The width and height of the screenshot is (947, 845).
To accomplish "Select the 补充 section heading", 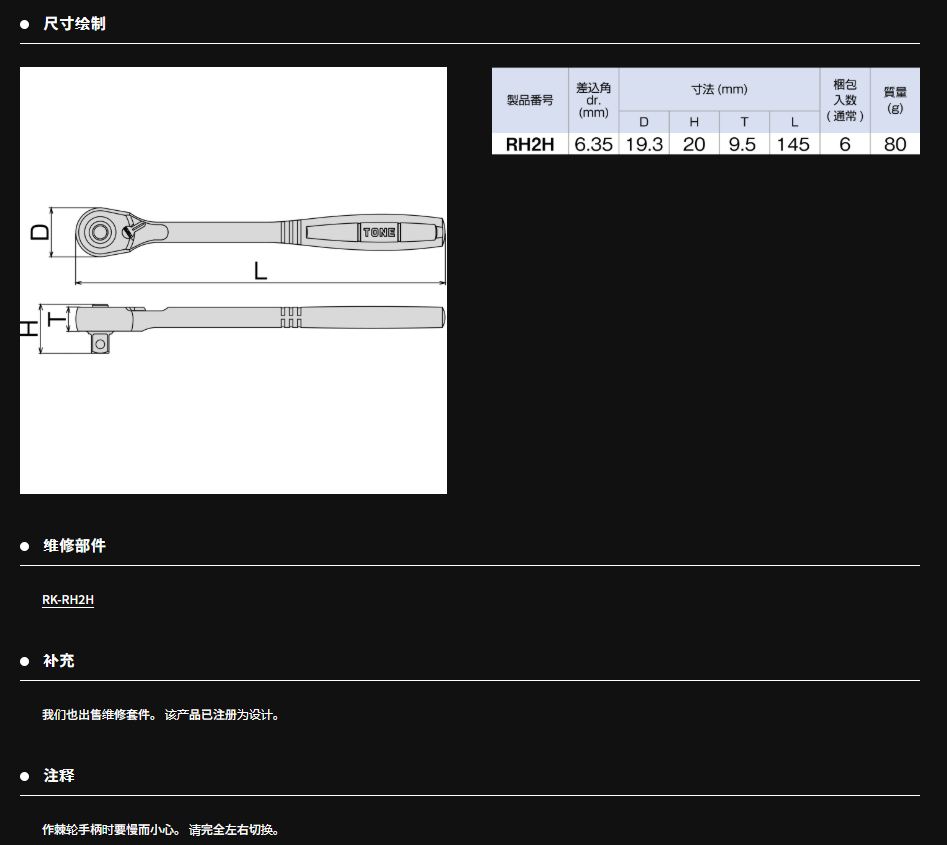I will pos(59,661).
